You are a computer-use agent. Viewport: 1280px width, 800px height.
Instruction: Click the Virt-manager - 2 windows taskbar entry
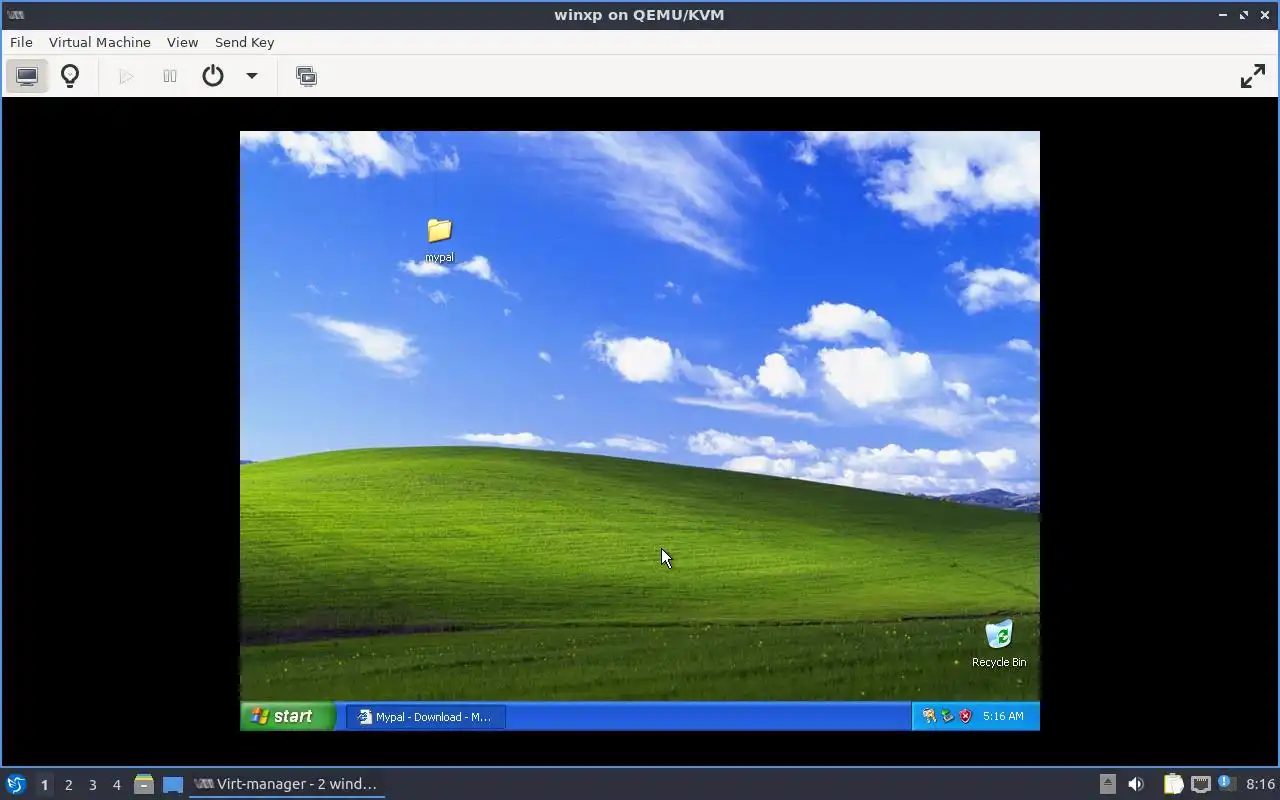click(286, 784)
